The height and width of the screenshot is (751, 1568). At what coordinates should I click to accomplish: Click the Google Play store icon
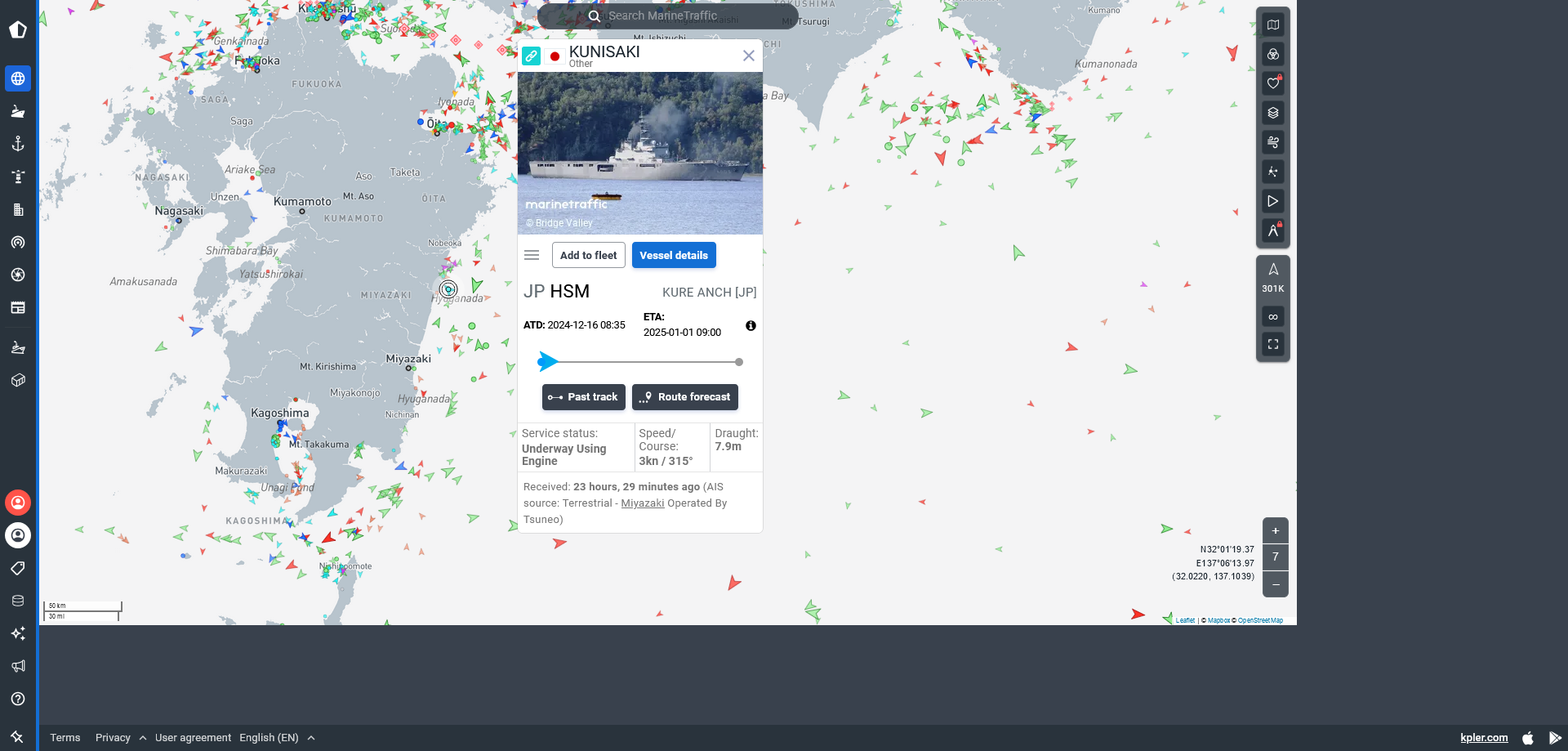tap(1555, 738)
